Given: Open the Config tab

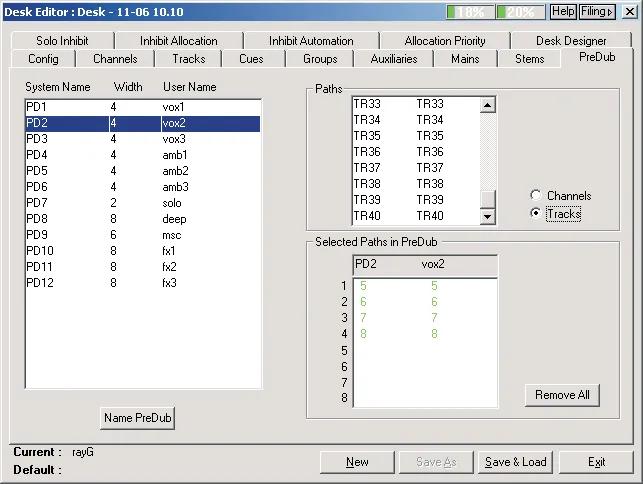Looking at the screenshot, I should click(43, 59).
